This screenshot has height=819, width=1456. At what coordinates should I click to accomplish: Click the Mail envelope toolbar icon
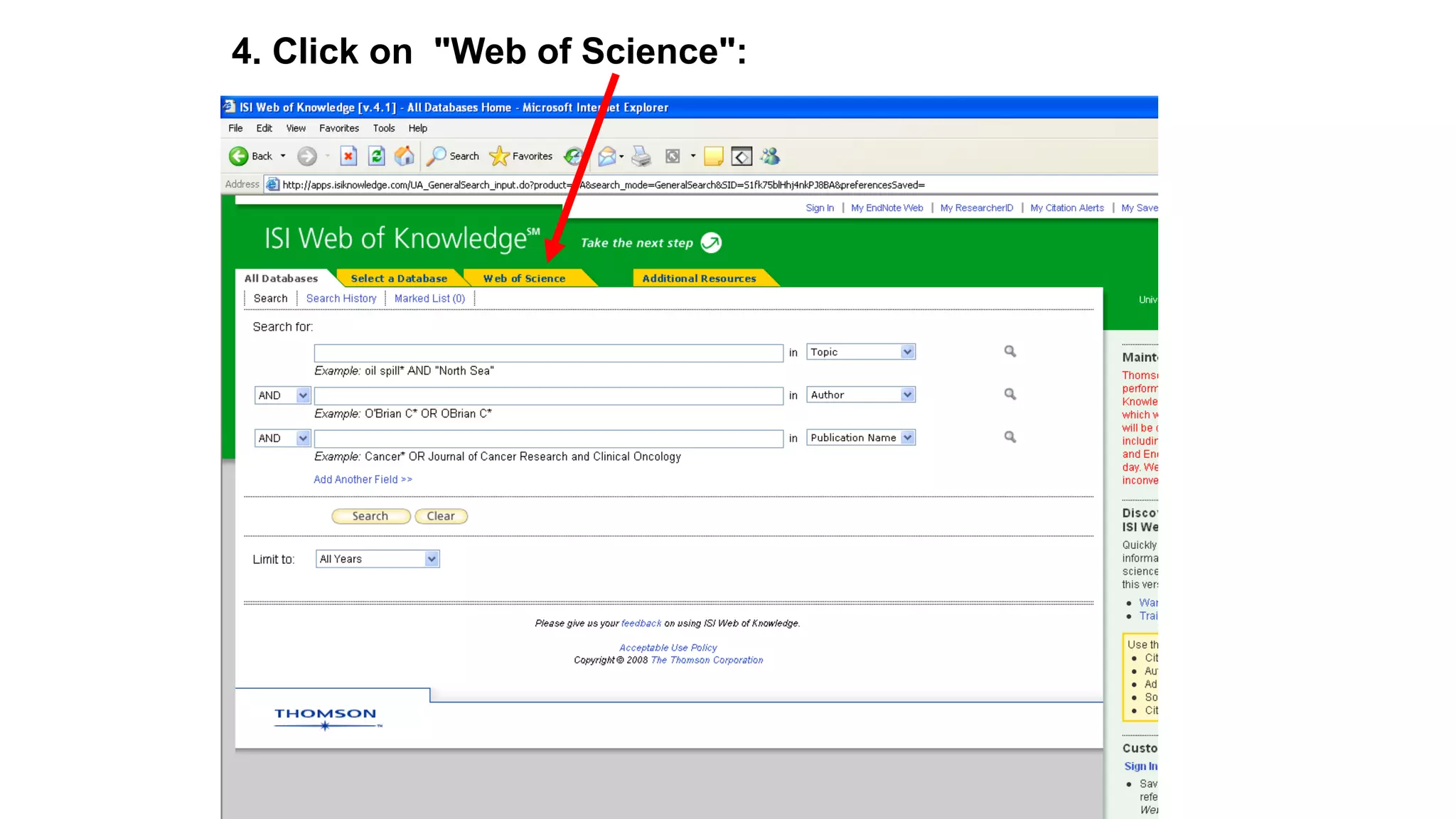click(606, 156)
